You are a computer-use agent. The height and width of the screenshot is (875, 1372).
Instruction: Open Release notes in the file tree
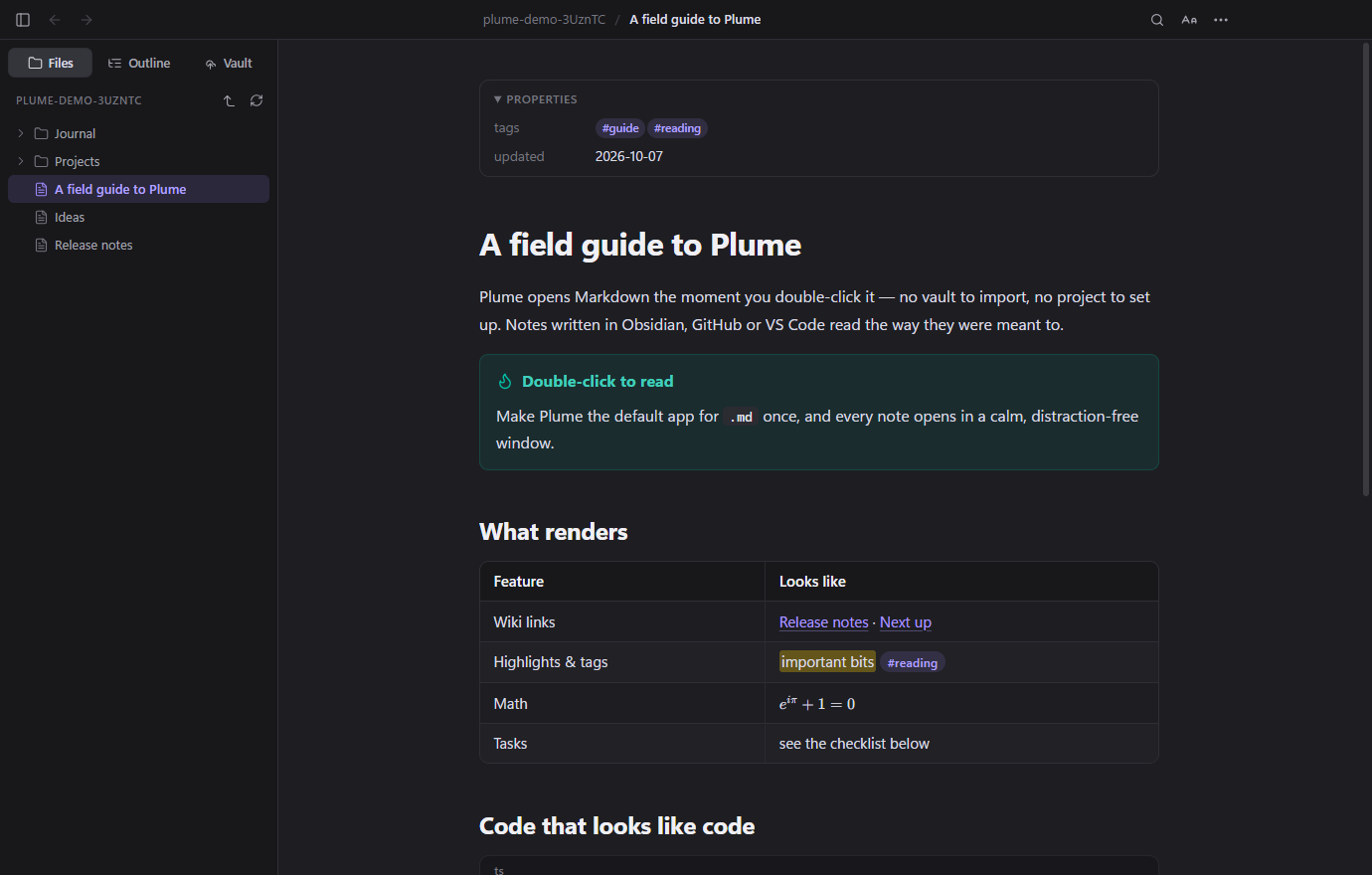click(138, 245)
